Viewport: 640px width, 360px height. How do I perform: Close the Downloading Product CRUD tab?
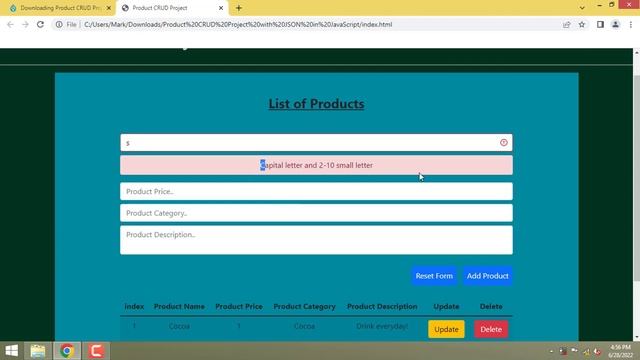(109, 8)
